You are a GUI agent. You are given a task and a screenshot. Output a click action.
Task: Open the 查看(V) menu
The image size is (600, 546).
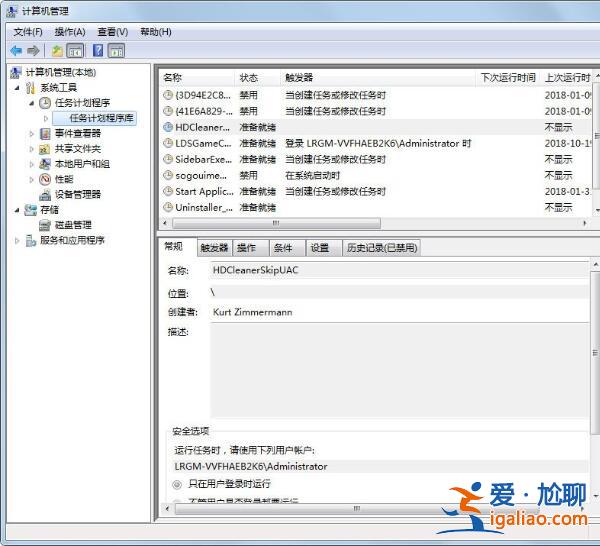coord(112,32)
